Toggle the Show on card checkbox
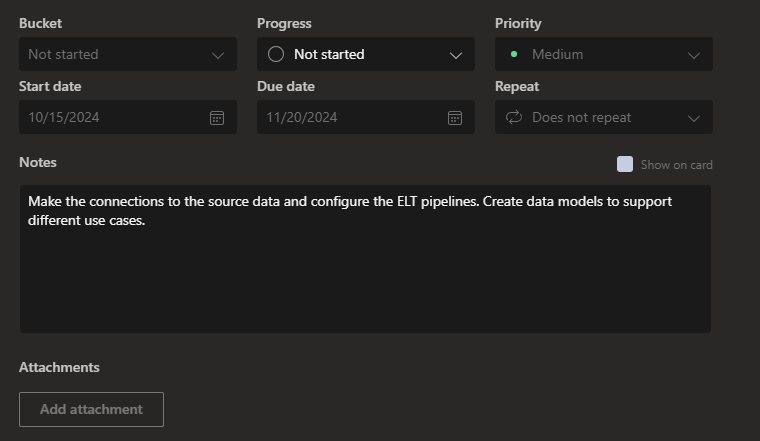The height and width of the screenshot is (441, 760). coord(625,164)
